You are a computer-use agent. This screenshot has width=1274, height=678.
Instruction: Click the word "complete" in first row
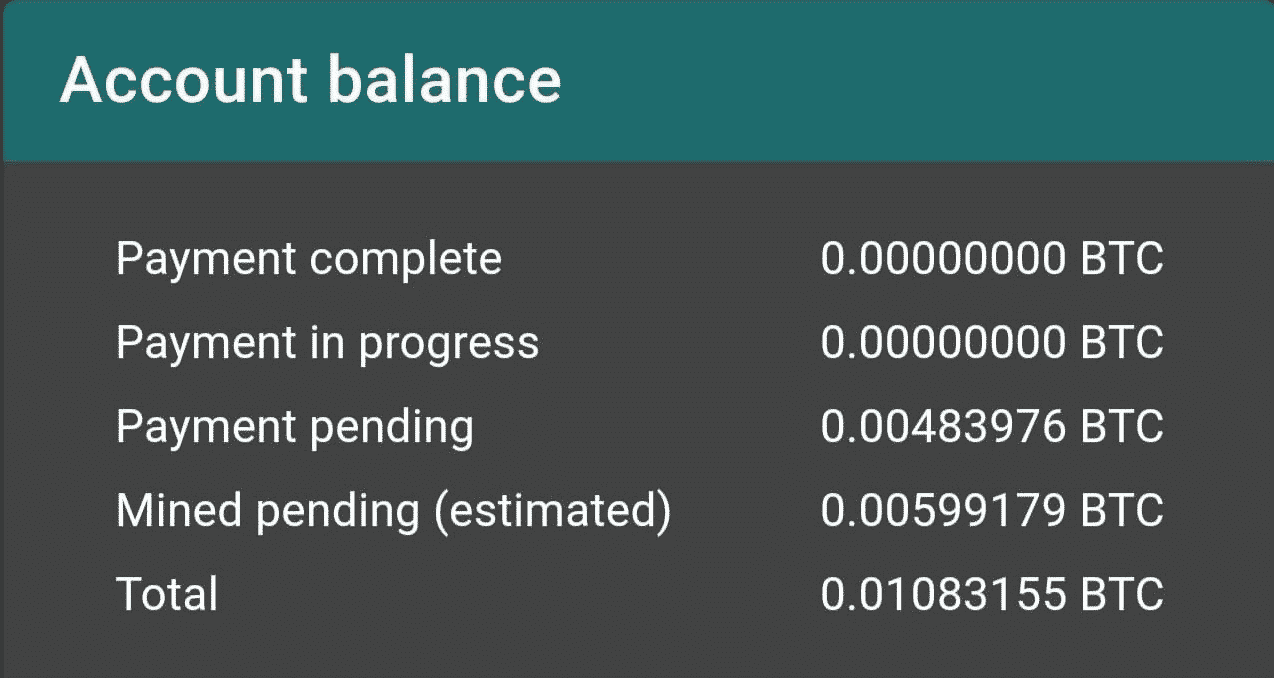coord(406,259)
